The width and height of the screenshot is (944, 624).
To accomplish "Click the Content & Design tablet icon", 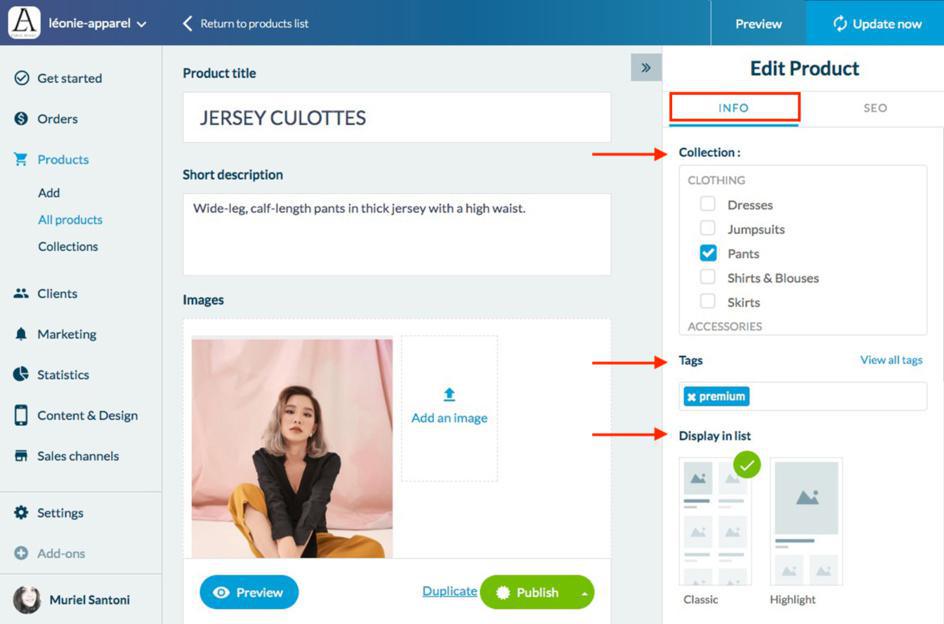I will click(x=21, y=415).
